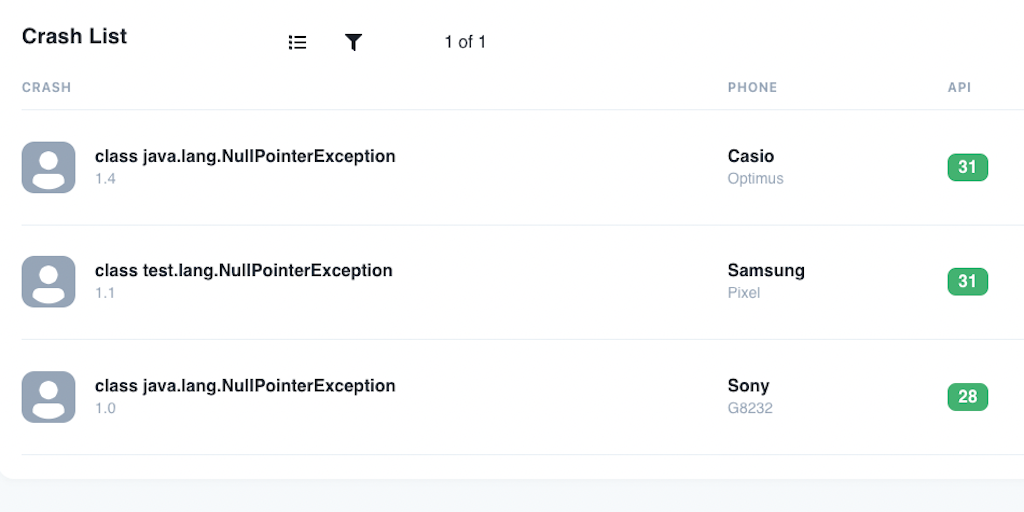This screenshot has width=1024, height=512.
Task: Click the G8232 model text
Action: coord(749,408)
